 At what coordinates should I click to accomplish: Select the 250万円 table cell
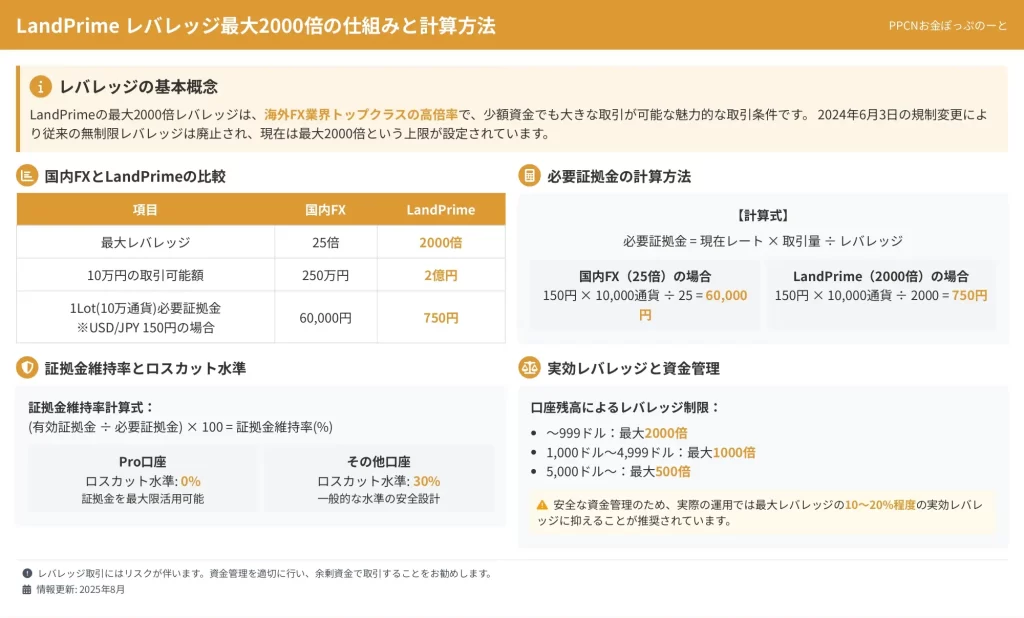(x=325, y=275)
